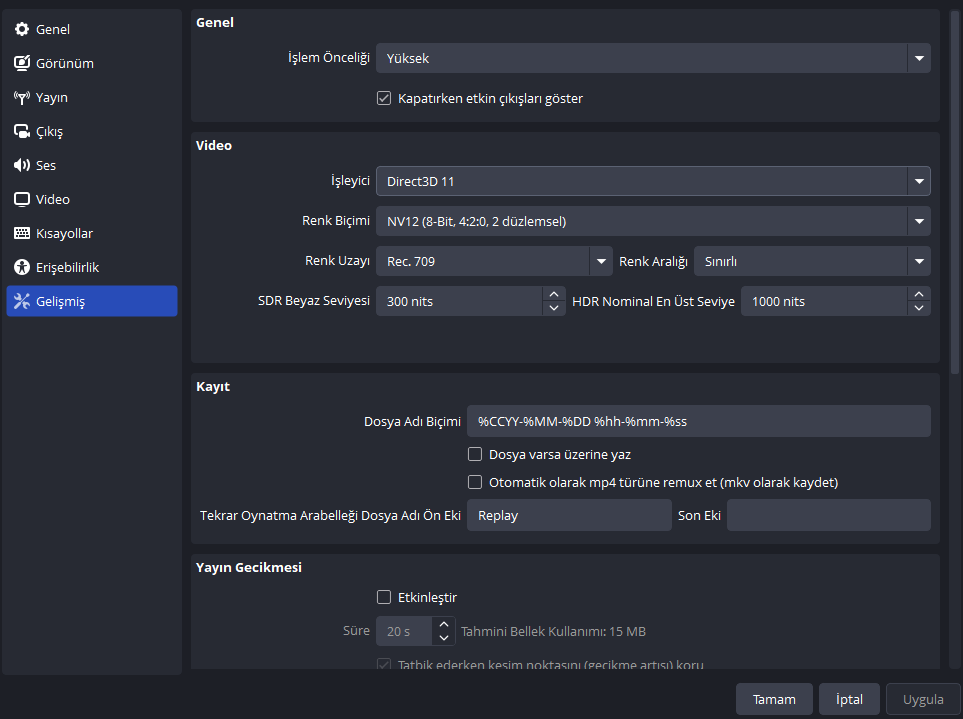
Task: Open Ses settings via speaker icon
Action: 22,166
